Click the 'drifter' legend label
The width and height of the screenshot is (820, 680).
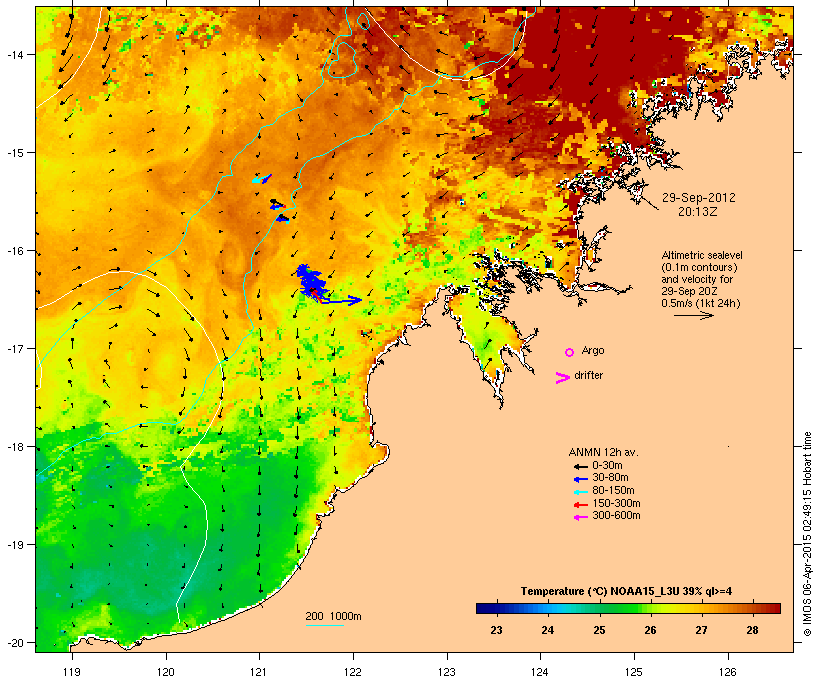[588, 375]
